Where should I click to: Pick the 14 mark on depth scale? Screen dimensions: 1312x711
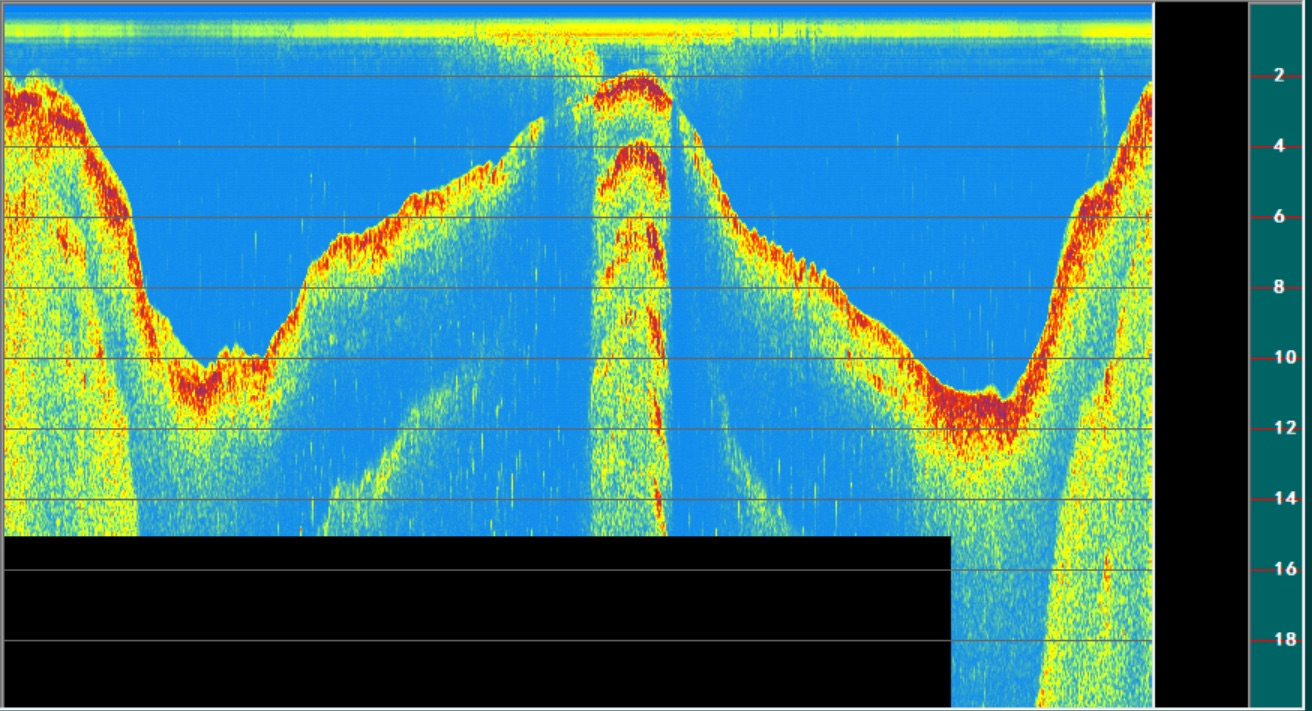coord(1284,499)
